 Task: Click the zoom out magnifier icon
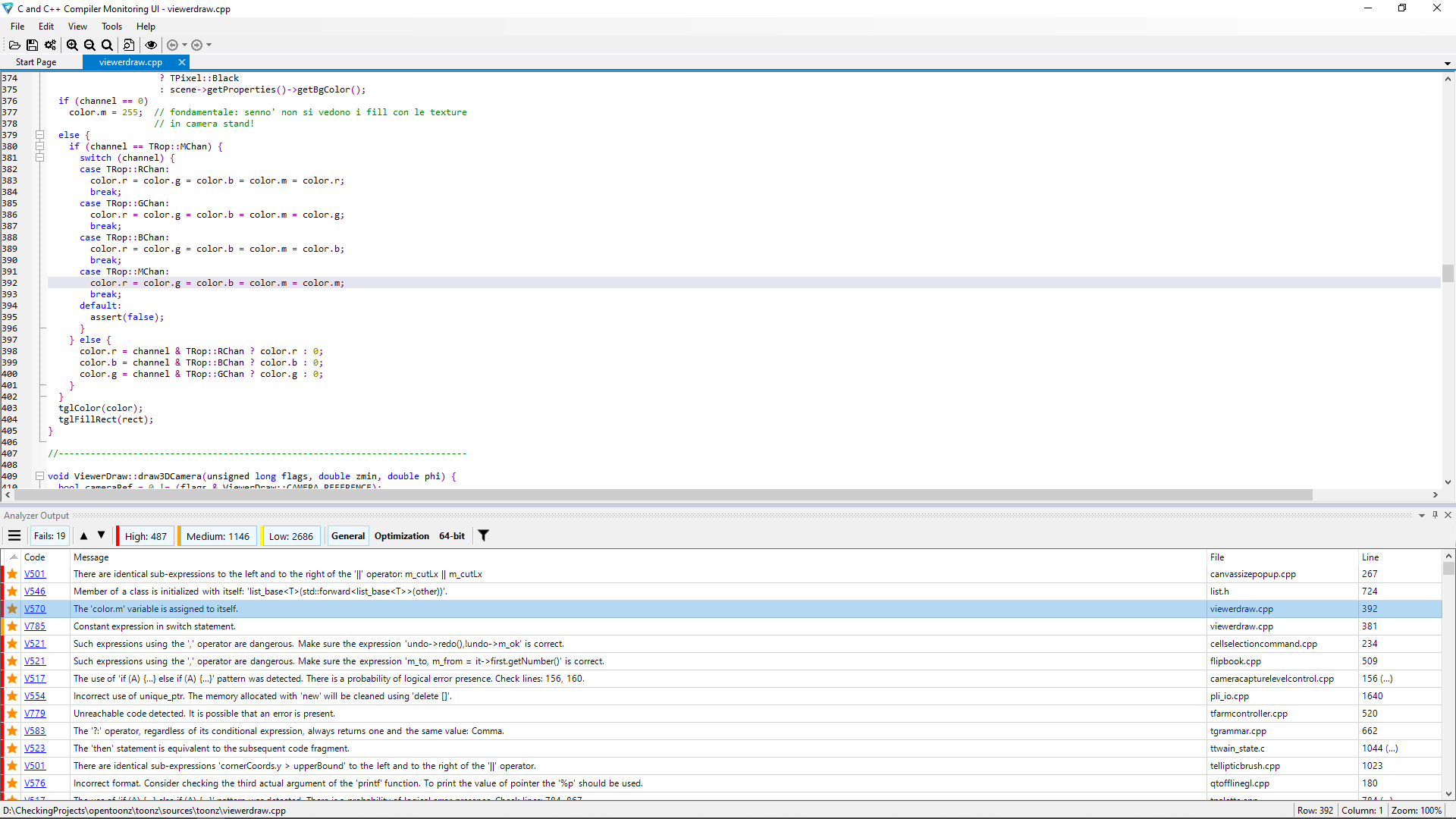[x=89, y=45]
